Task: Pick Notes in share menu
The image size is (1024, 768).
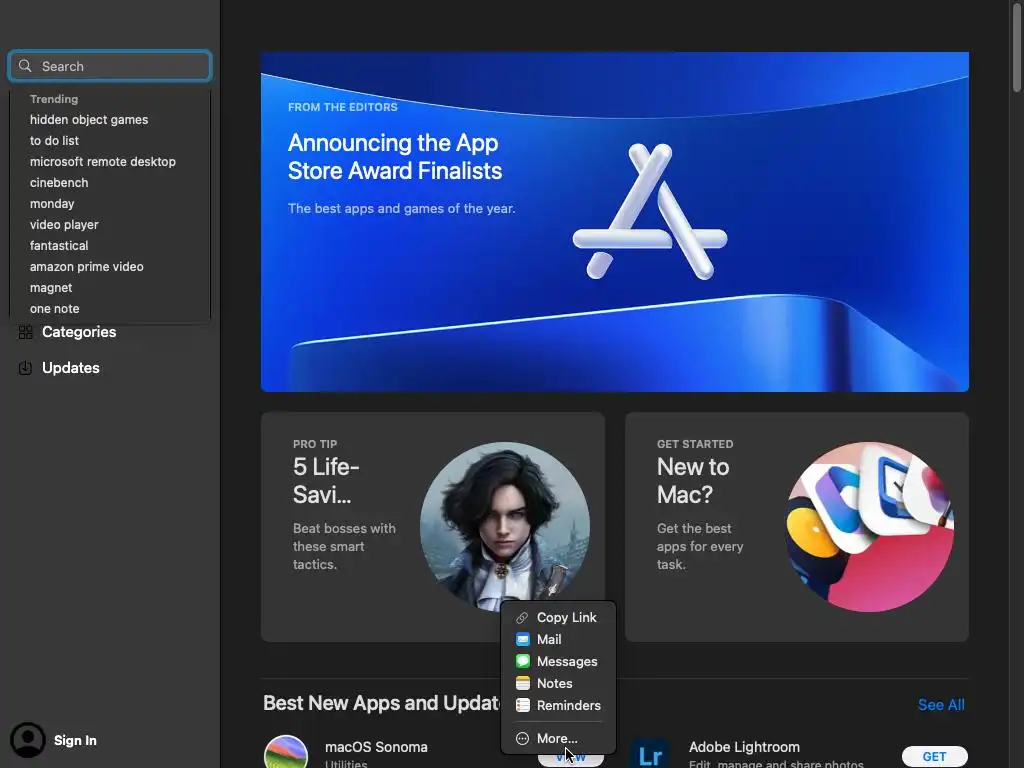Action: point(558,683)
